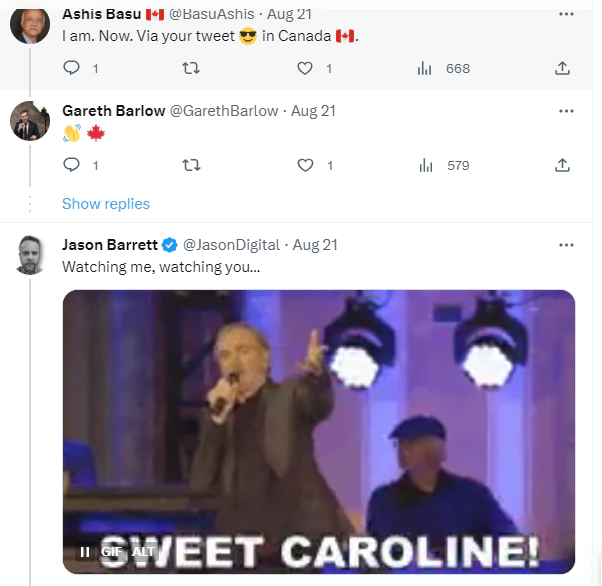Click Gareth Barlow's avatar picture
602x586 pixels.
[29, 123]
